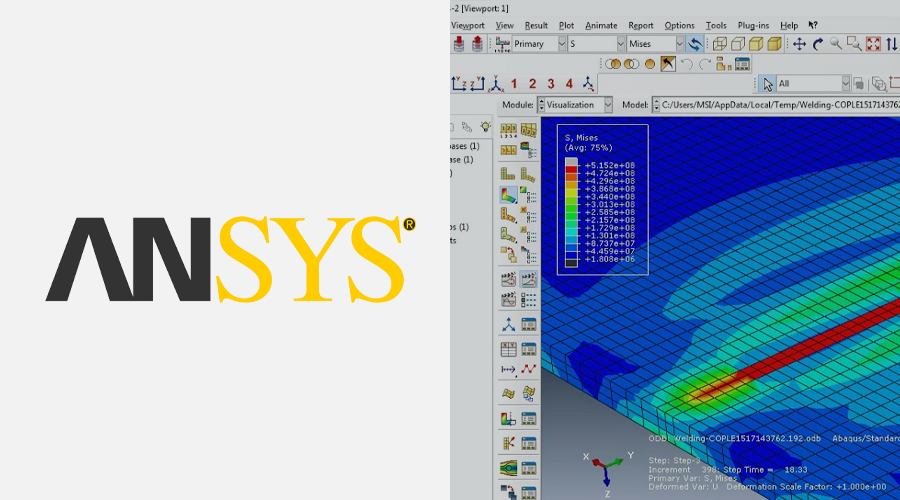Click the first overlapping circles display group icon
This screenshot has width=900, height=500.
613,64
